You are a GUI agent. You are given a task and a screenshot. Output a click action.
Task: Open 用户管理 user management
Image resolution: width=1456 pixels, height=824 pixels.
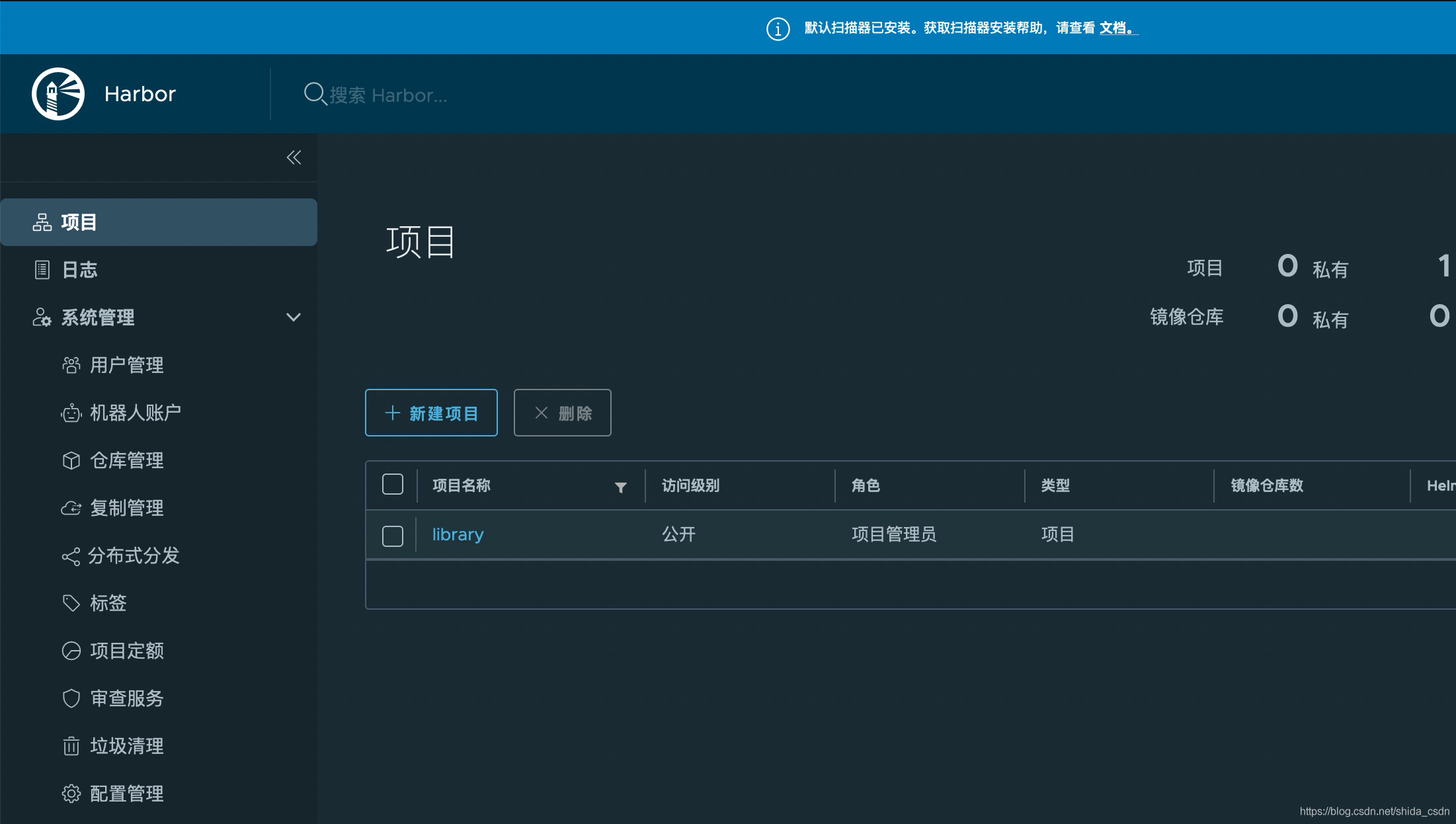click(x=126, y=364)
